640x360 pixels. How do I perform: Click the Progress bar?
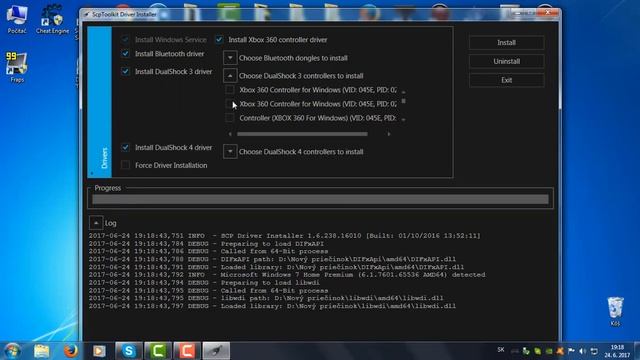tap(320, 199)
